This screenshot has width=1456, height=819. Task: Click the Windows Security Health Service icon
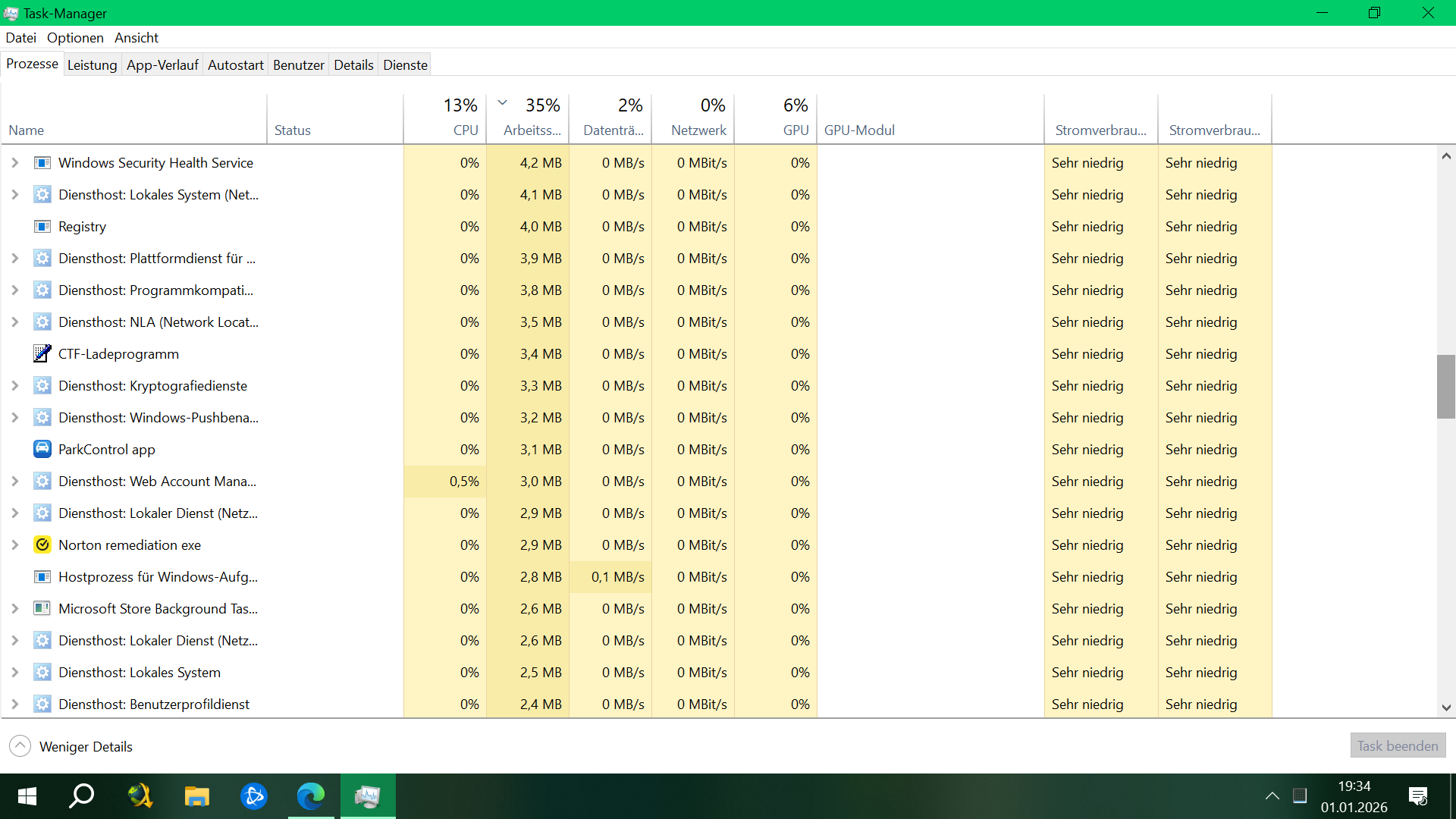point(42,162)
